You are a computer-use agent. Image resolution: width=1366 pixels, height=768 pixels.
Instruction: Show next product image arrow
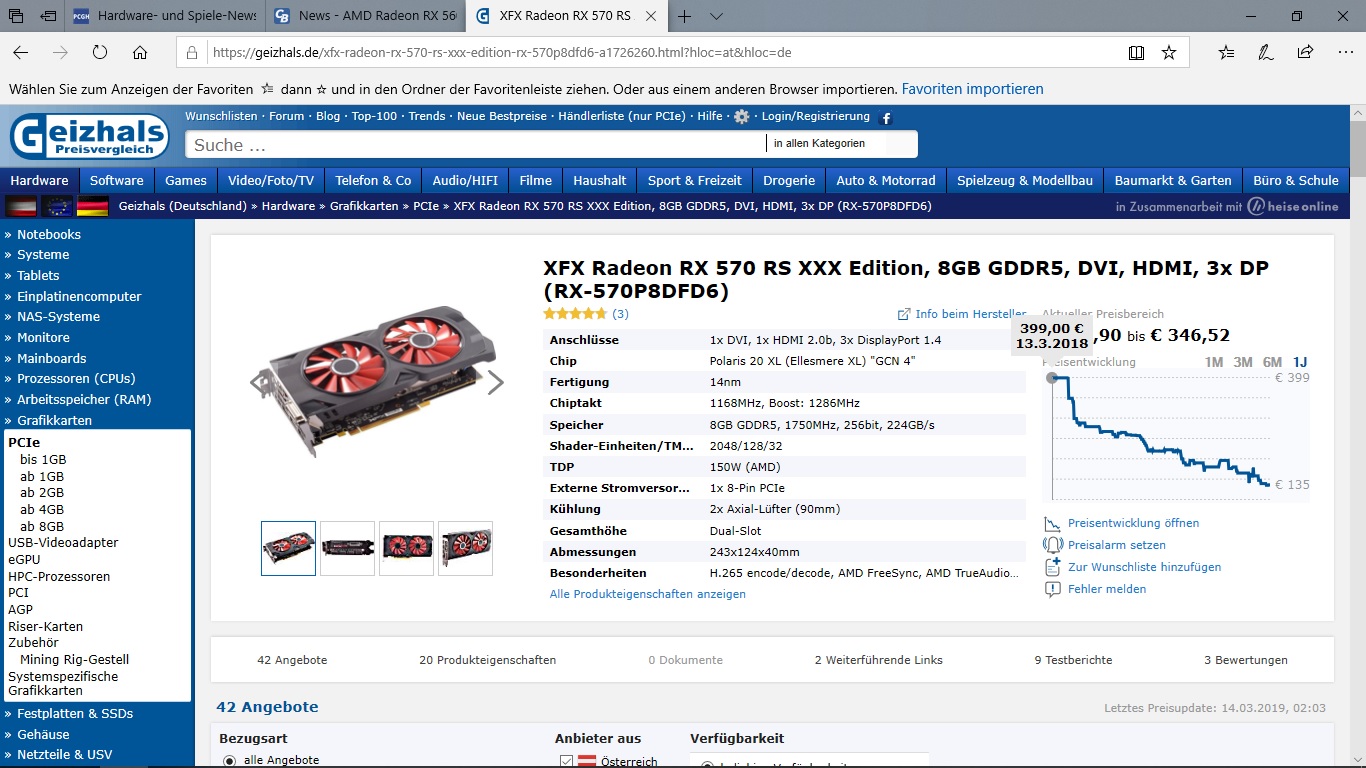(495, 382)
